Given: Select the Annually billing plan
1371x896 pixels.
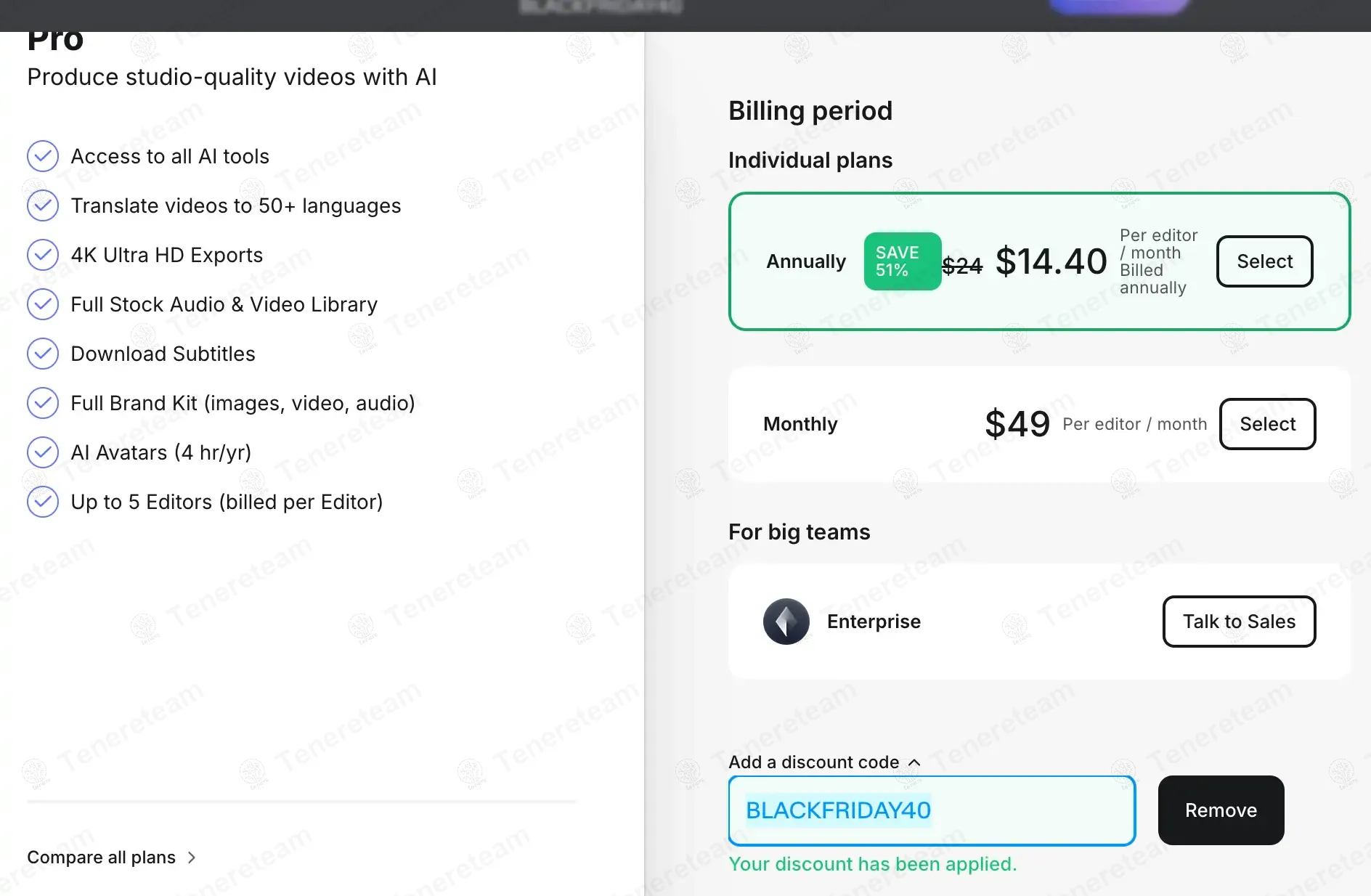Looking at the screenshot, I should click(1264, 261).
